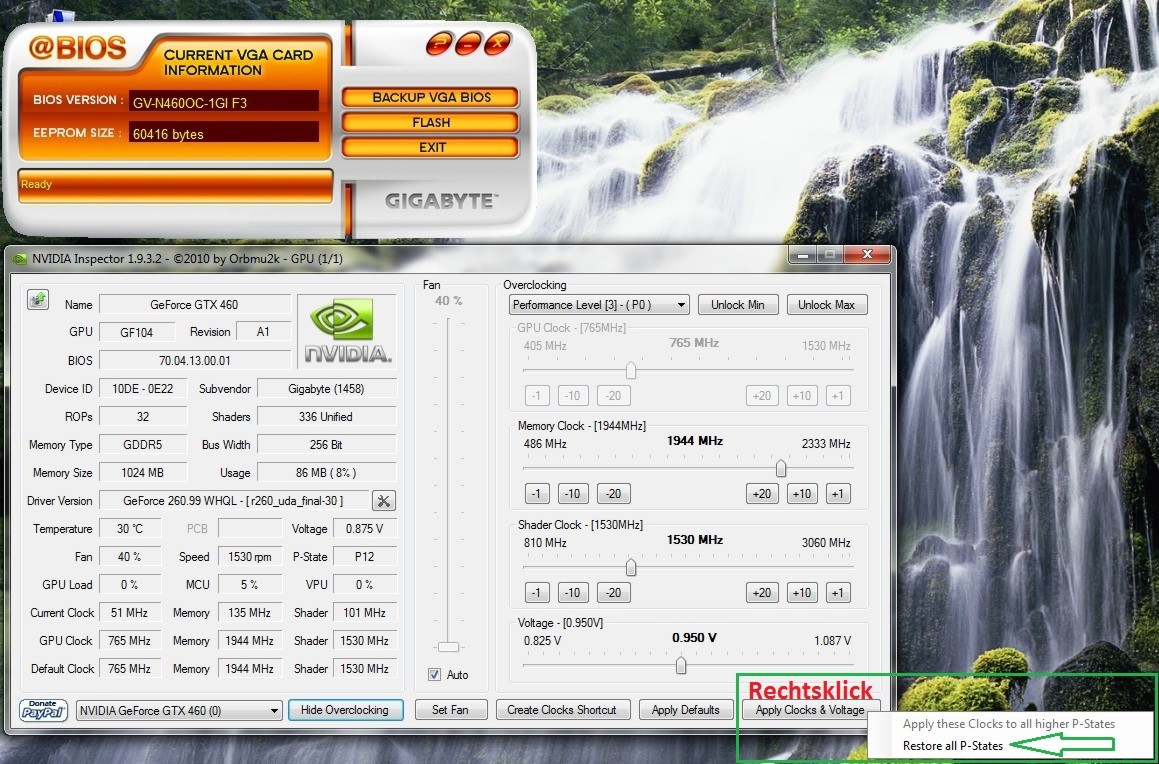Image resolution: width=1159 pixels, height=764 pixels.
Task: Open driver settings wrench icon
Action: (x=384, y=501)
